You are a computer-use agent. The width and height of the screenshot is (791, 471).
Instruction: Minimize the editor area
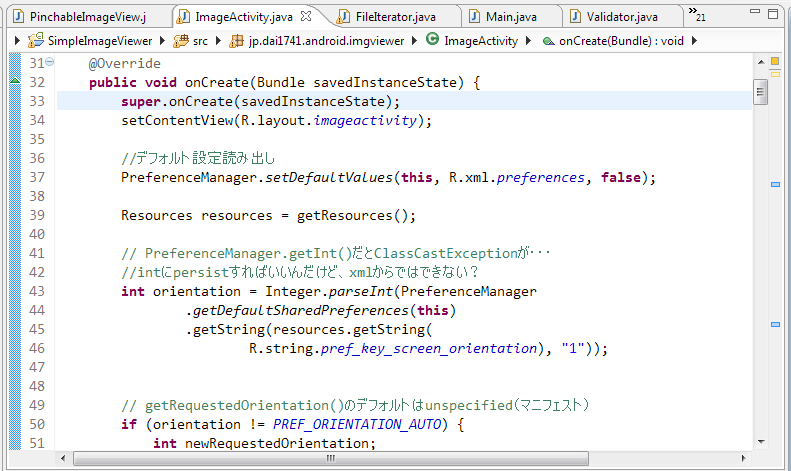(755, 11)
